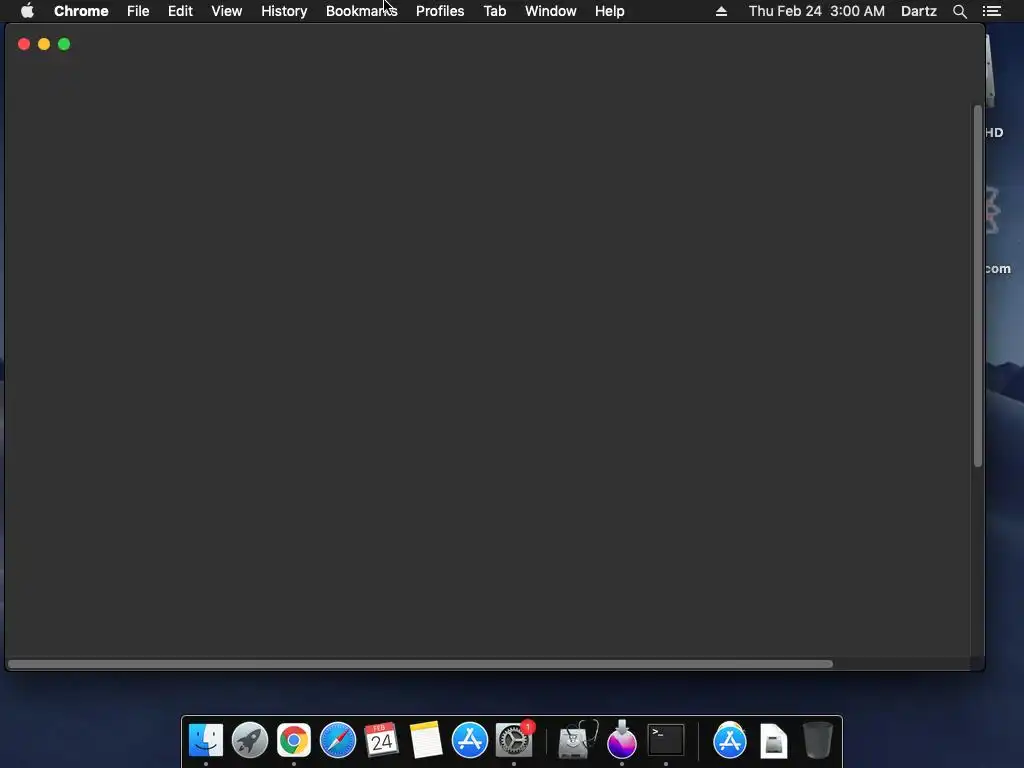Open Google Chrome from the Dock
This screenshot has width=1024, height=768.
[x=293, y=741]
